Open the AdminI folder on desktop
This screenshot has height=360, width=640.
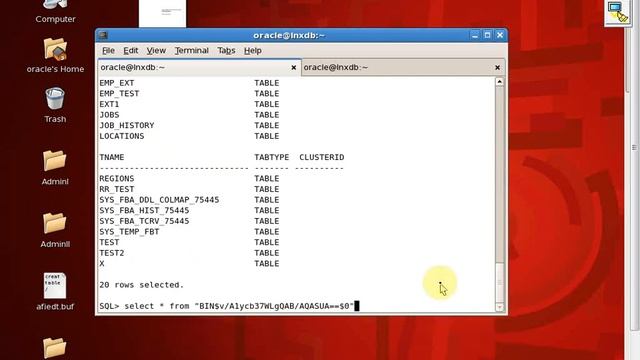click(55, 167)
